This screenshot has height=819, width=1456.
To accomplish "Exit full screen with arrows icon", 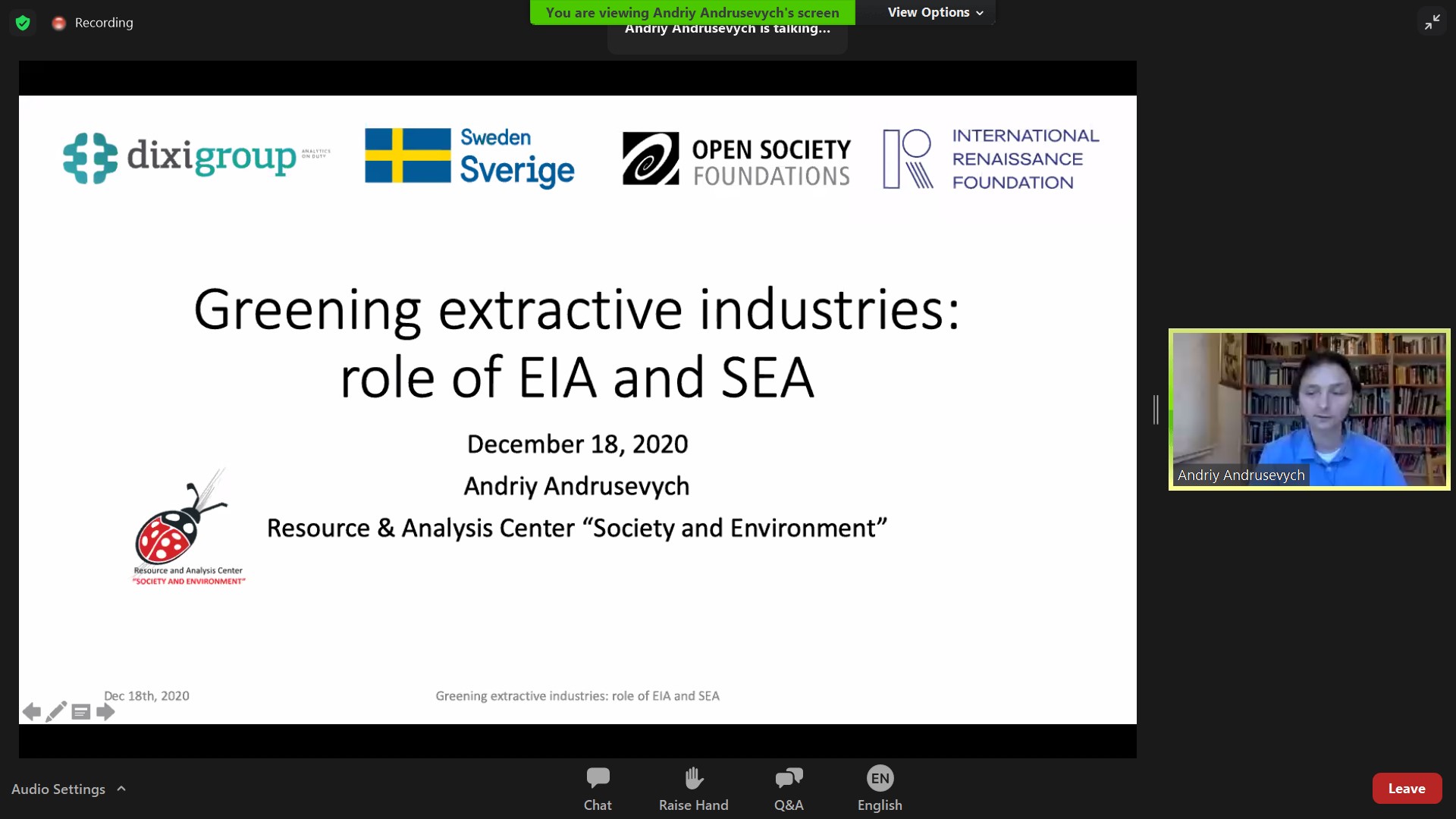I will pos(1432,23).
